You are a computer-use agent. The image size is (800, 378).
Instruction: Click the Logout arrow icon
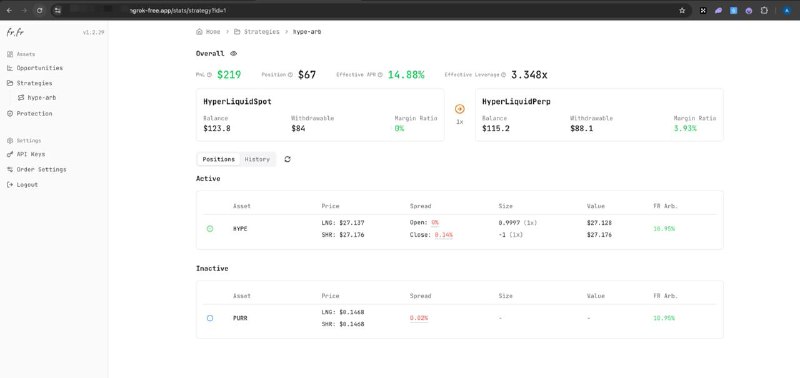coord(10,185)
